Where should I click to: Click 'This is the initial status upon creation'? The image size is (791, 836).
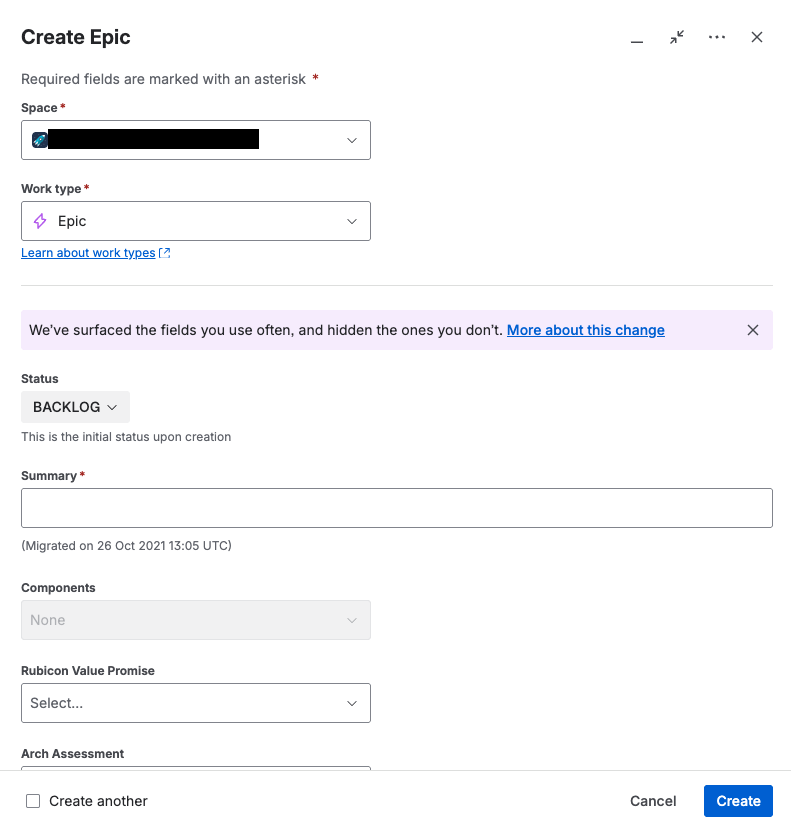[126, 437]
